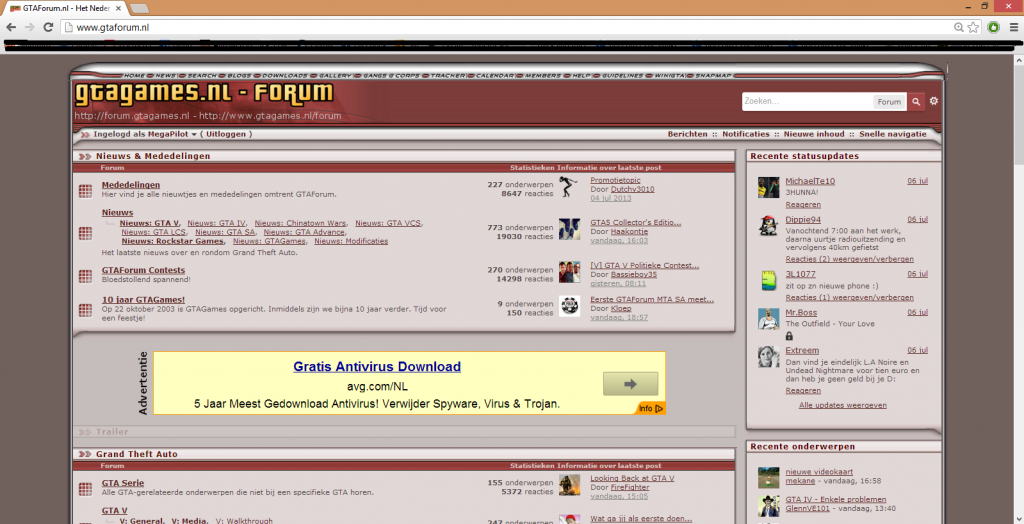Open Snelle navigatie quick menu
This screenshot has width=1024, height=524.
point(892,134)
